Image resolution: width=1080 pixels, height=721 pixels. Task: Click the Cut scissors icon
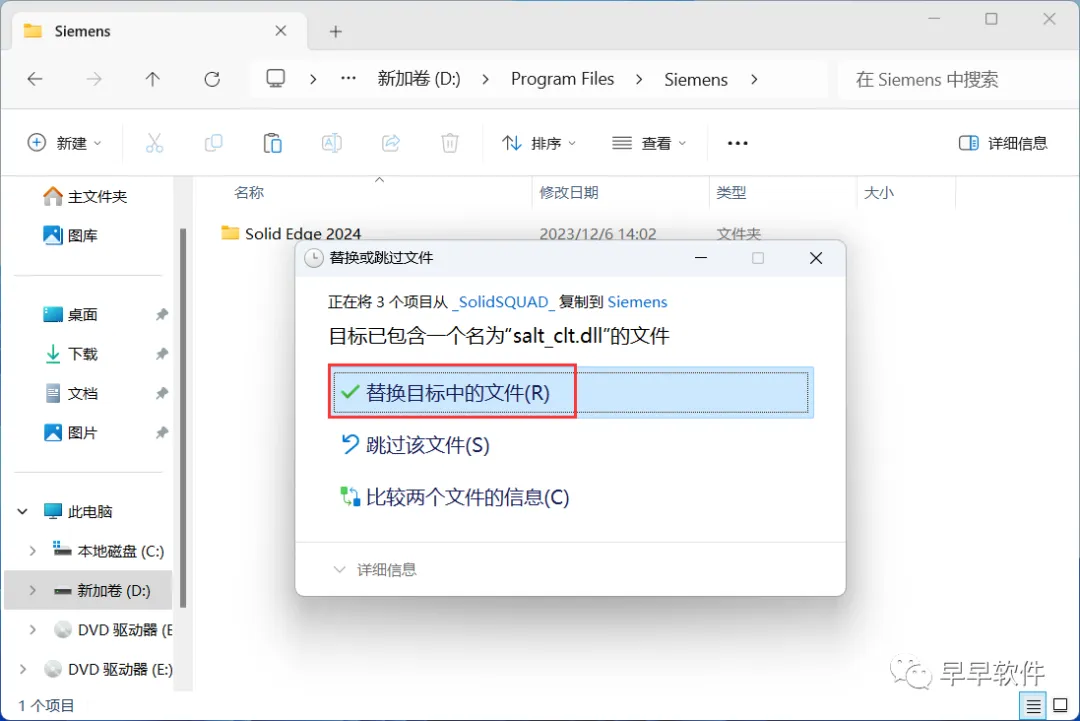pos(154,143)
